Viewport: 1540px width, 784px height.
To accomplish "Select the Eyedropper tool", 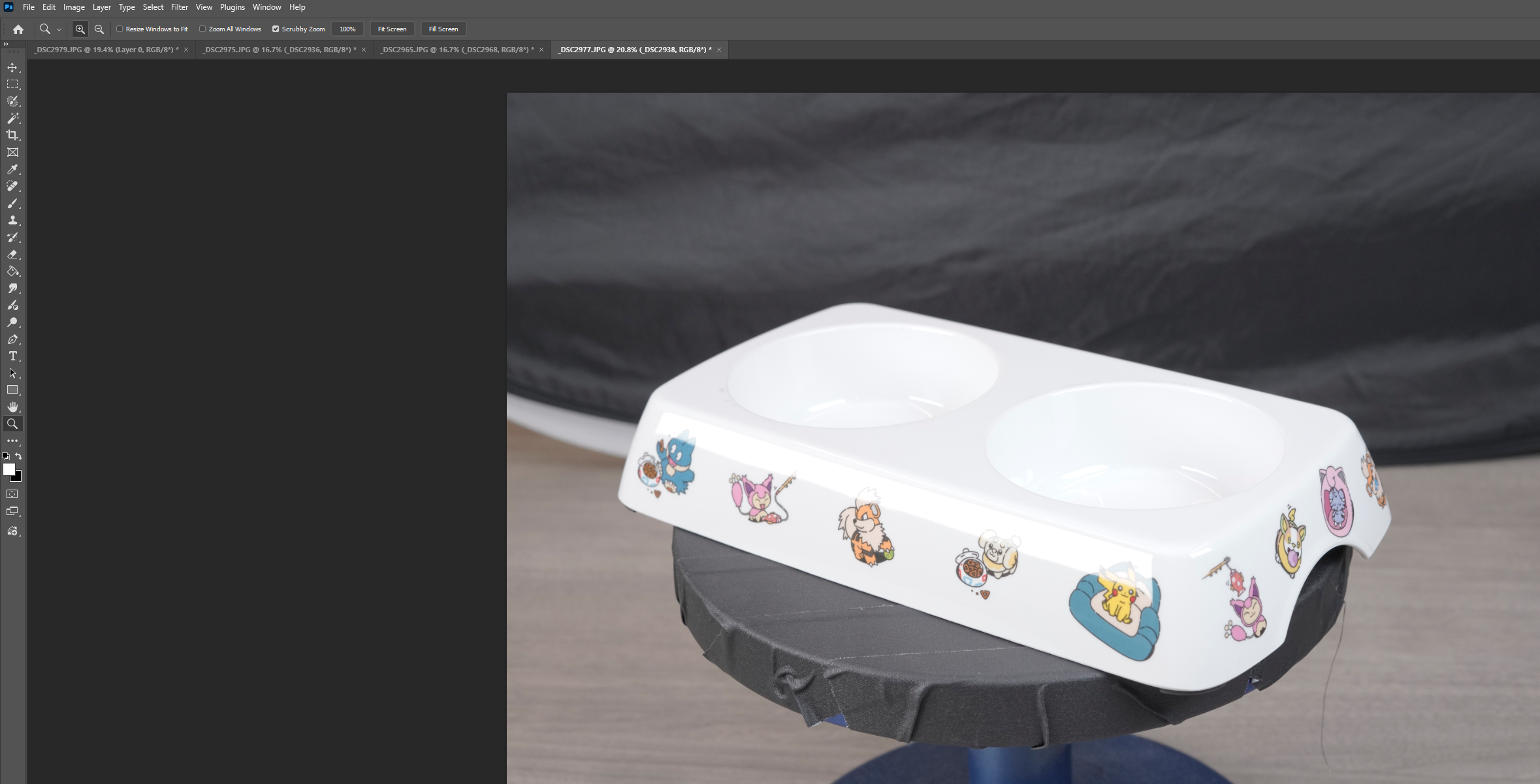I will (x=12, y=170).
